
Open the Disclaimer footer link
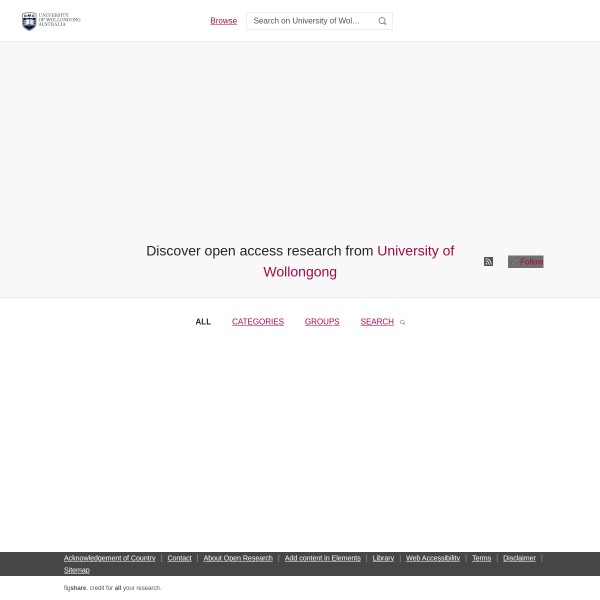pos(519,558)
